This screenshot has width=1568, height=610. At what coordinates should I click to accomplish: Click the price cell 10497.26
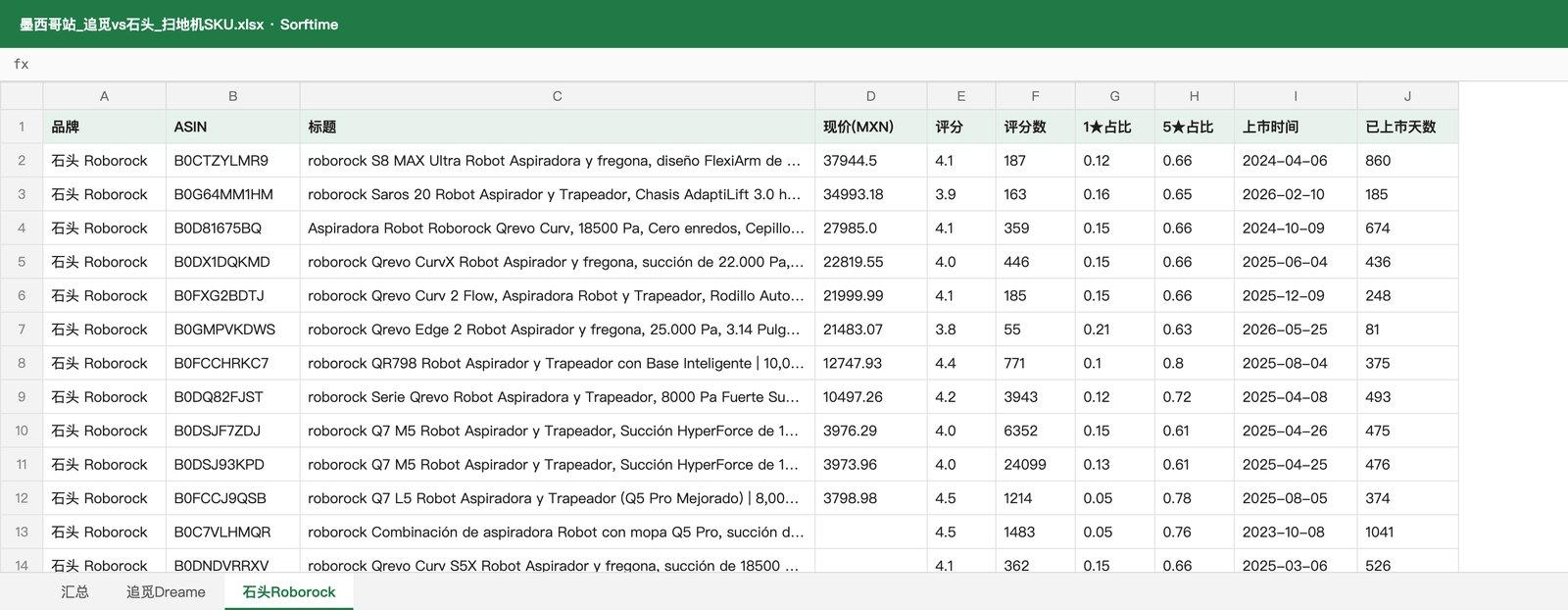pyautogui.click(x=870, y=397)
